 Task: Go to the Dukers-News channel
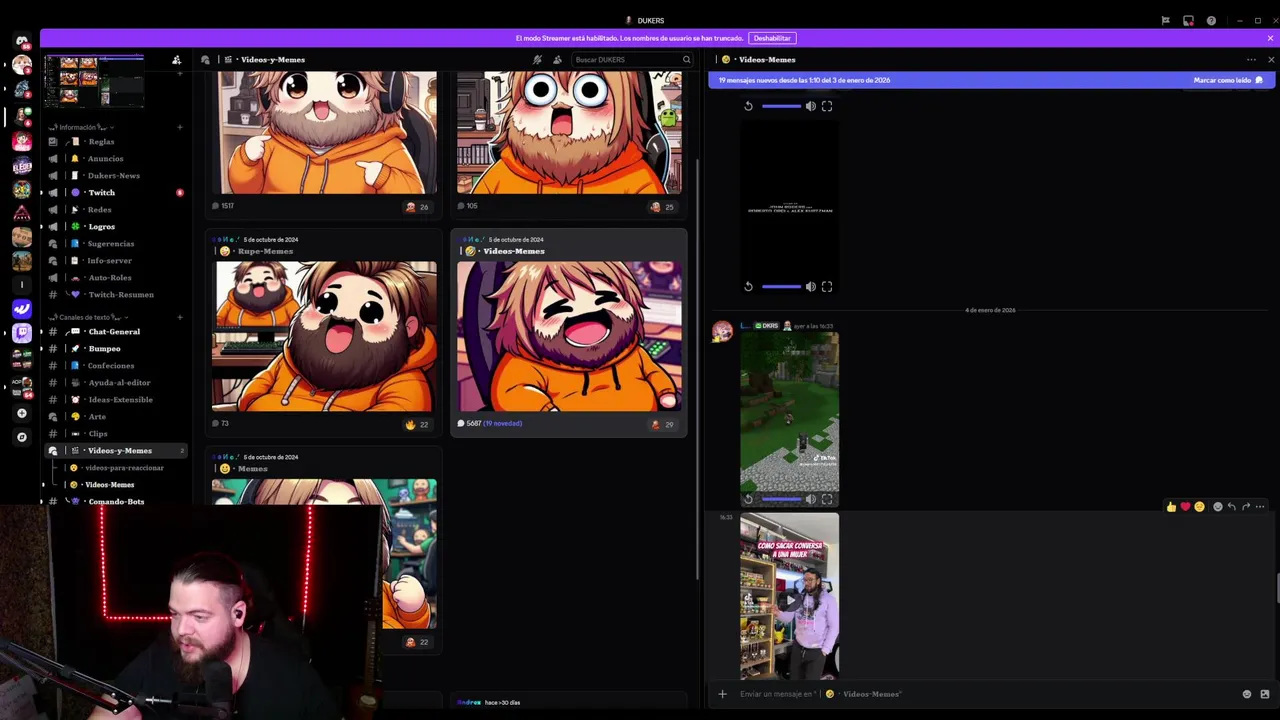[x=113, y=175]
